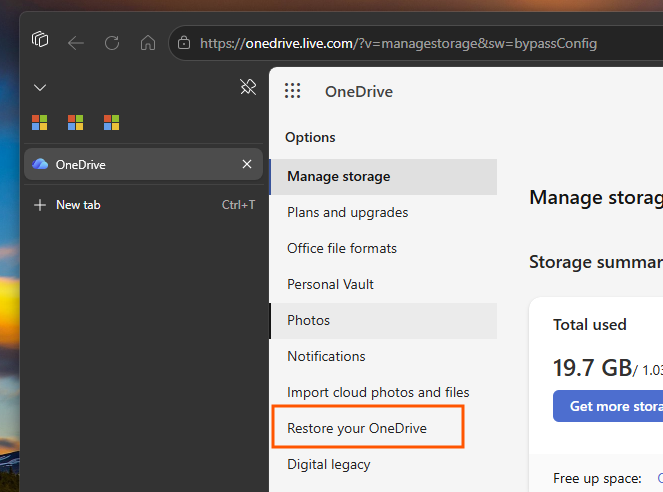
Task: Open the second pinned Microsoft tab
Action: click(x=76, y=123)
